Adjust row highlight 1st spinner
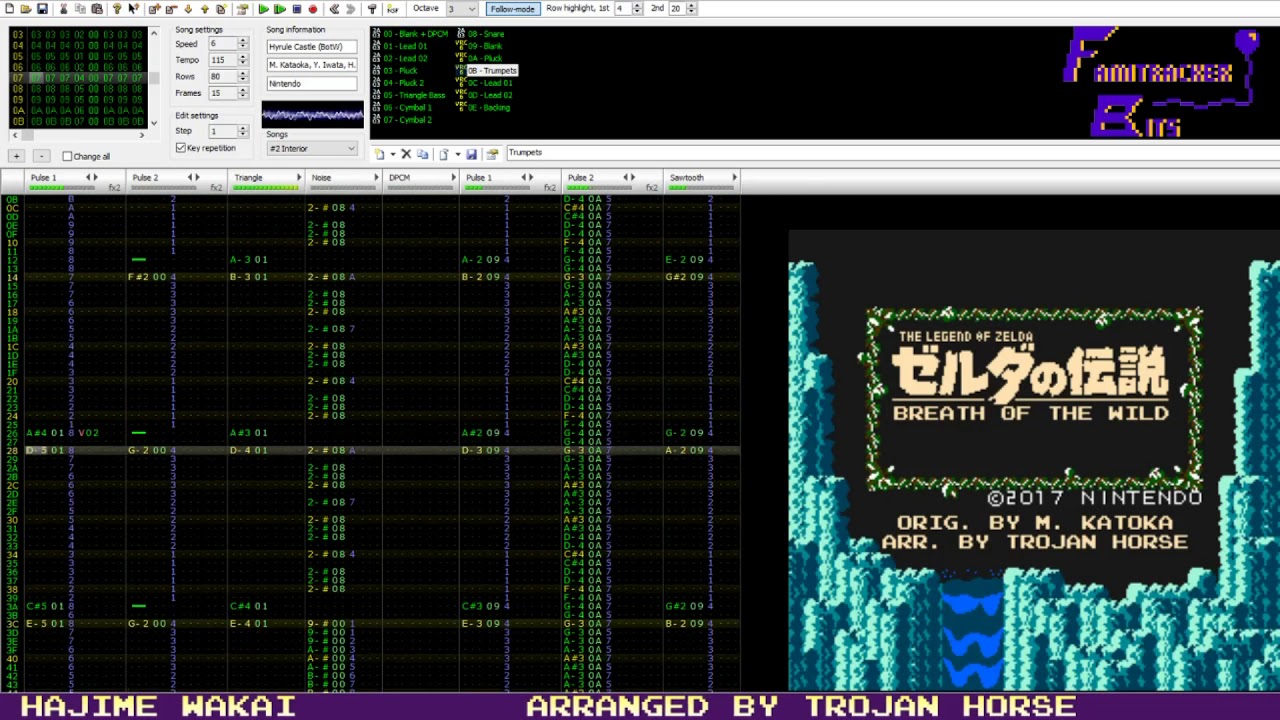Image resolution: width=1280 pixels, height=720 pixels. pyautogui.click(x=637, y=9)
